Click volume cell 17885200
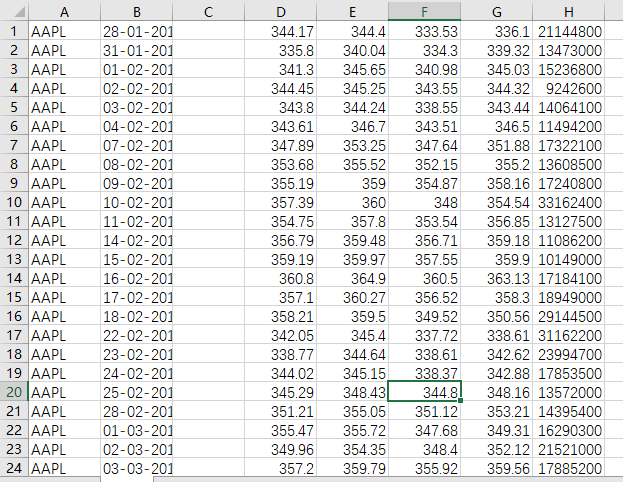This screenshot has height=482, width=623. (569, 468)
